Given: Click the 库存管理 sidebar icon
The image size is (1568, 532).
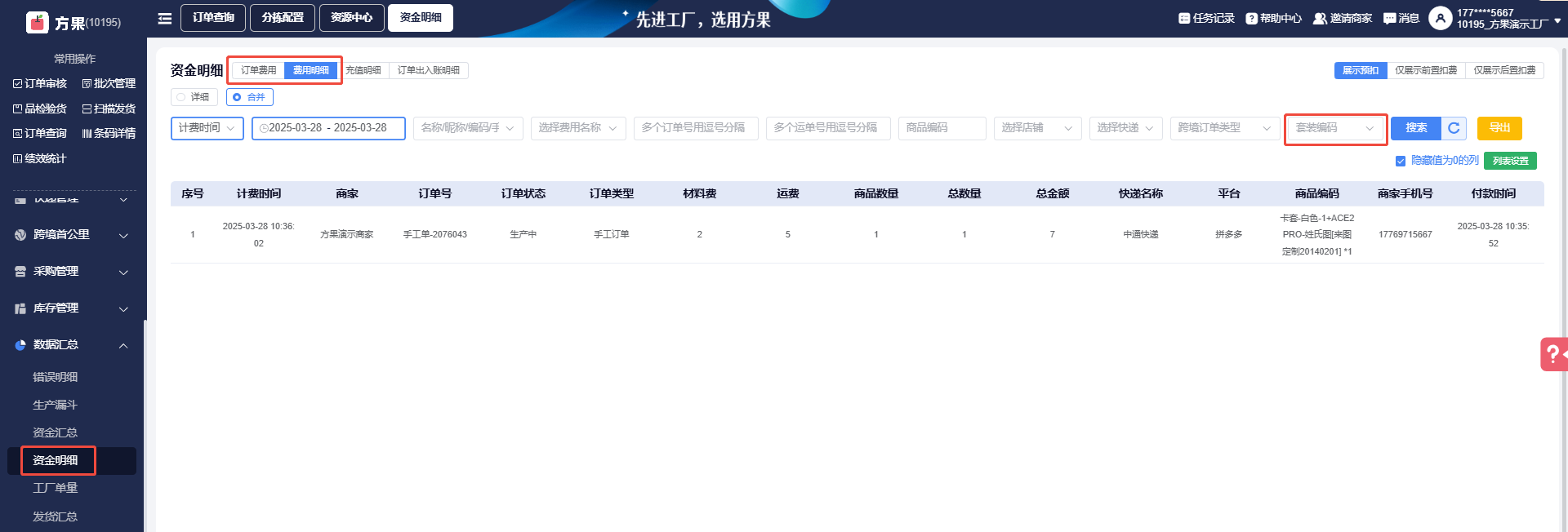Looking at the screenshot, I should [20, 308].
